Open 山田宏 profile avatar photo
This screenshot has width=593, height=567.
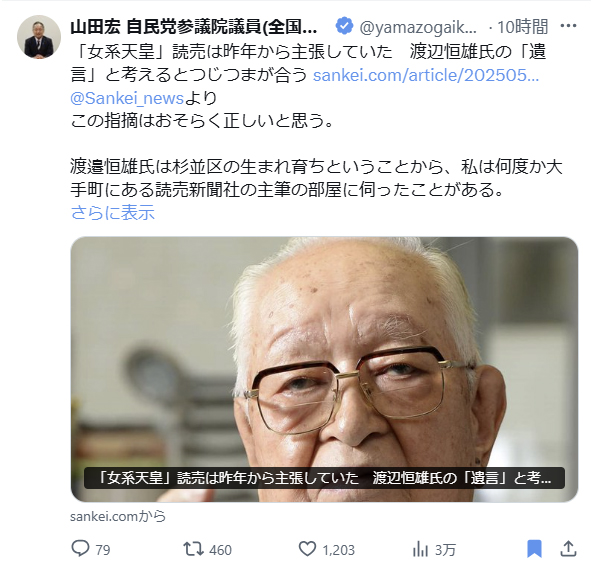pyautogui.click(x=39, y=37)
